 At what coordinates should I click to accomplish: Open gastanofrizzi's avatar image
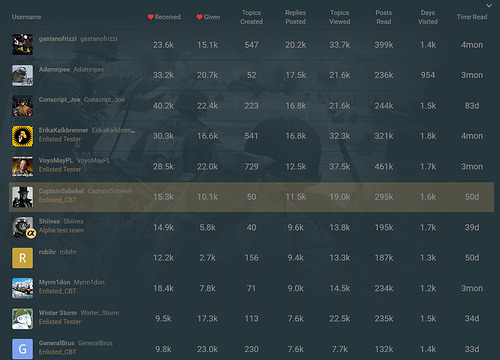22,44
